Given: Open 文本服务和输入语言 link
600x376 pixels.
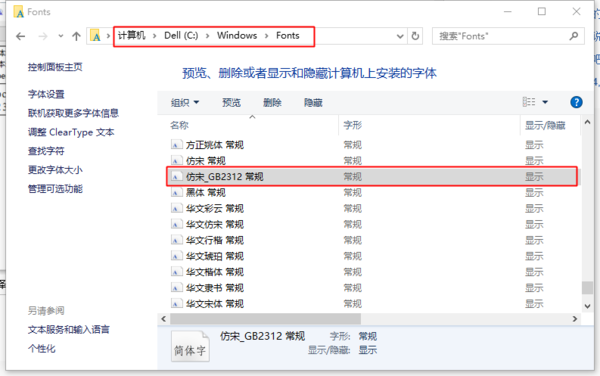Looking at the screenshot, I should (x=68, y=330).
